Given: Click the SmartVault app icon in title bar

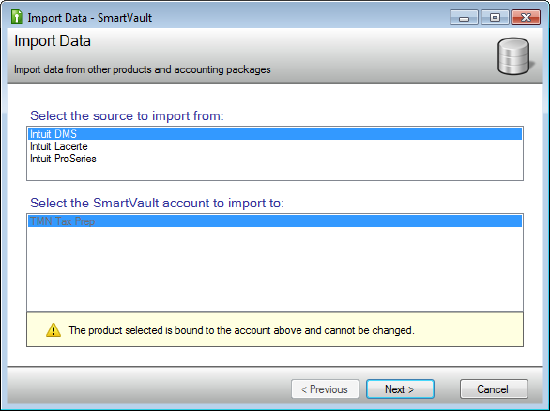Looking at the screenshot, I should [16, 17].
